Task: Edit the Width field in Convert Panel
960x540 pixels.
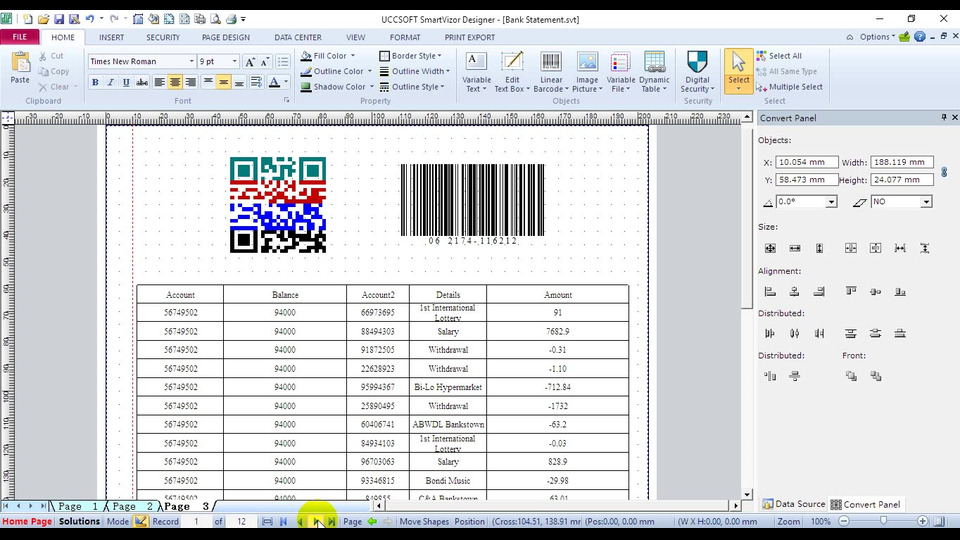Action: [x=902, y=162]
